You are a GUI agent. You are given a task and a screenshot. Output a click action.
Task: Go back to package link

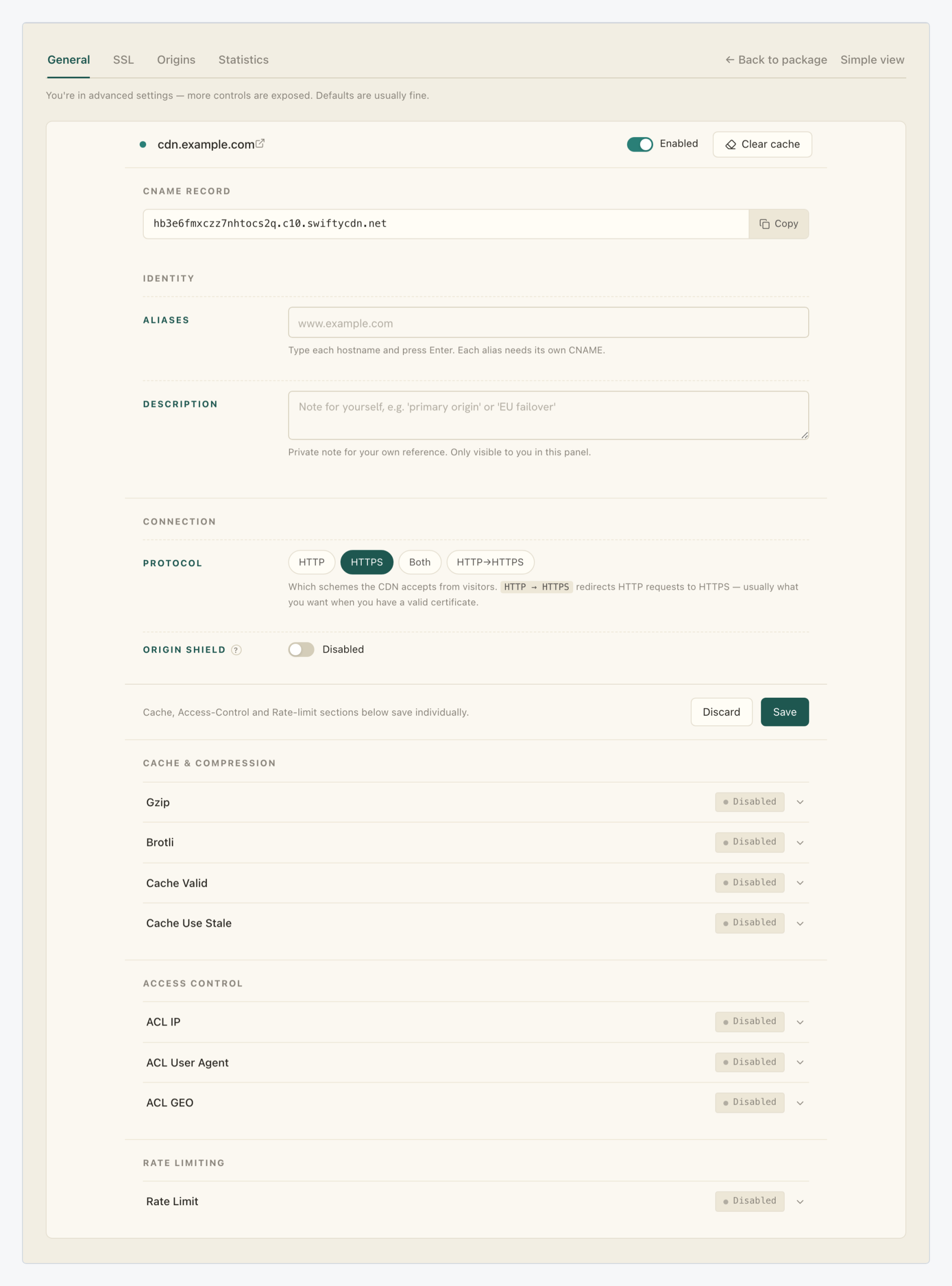[776, 60]
